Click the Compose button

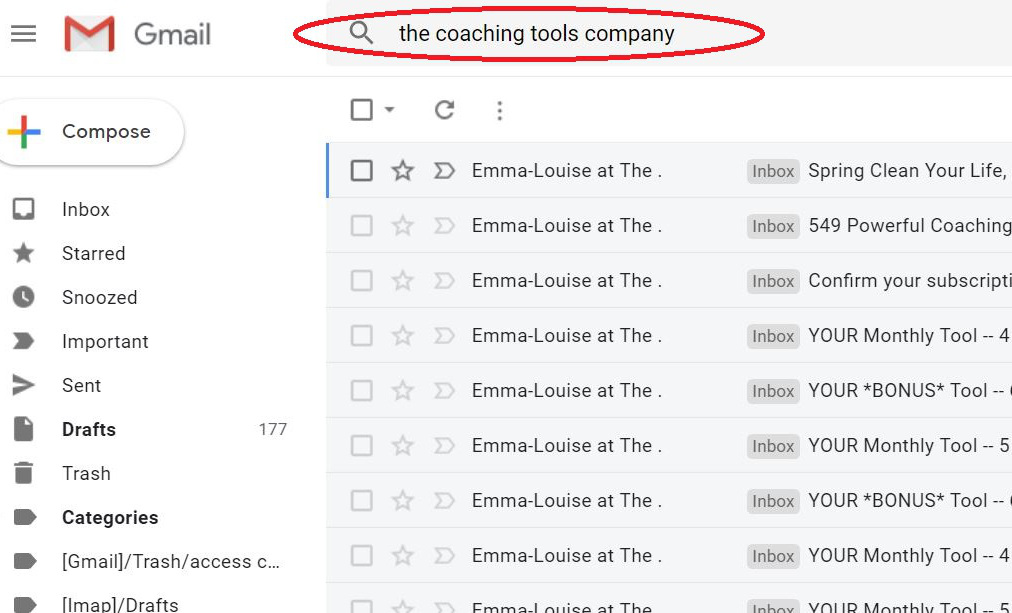point(91,132)
